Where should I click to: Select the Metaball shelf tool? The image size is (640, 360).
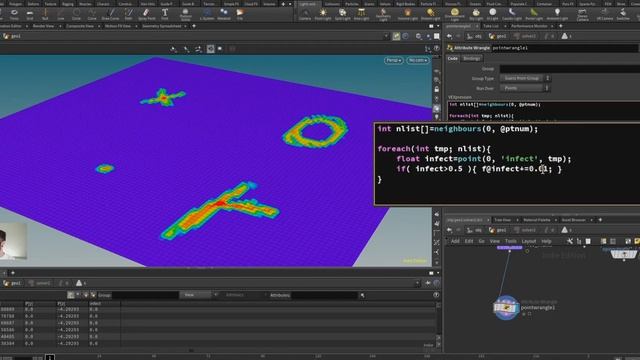coord(224,14)
